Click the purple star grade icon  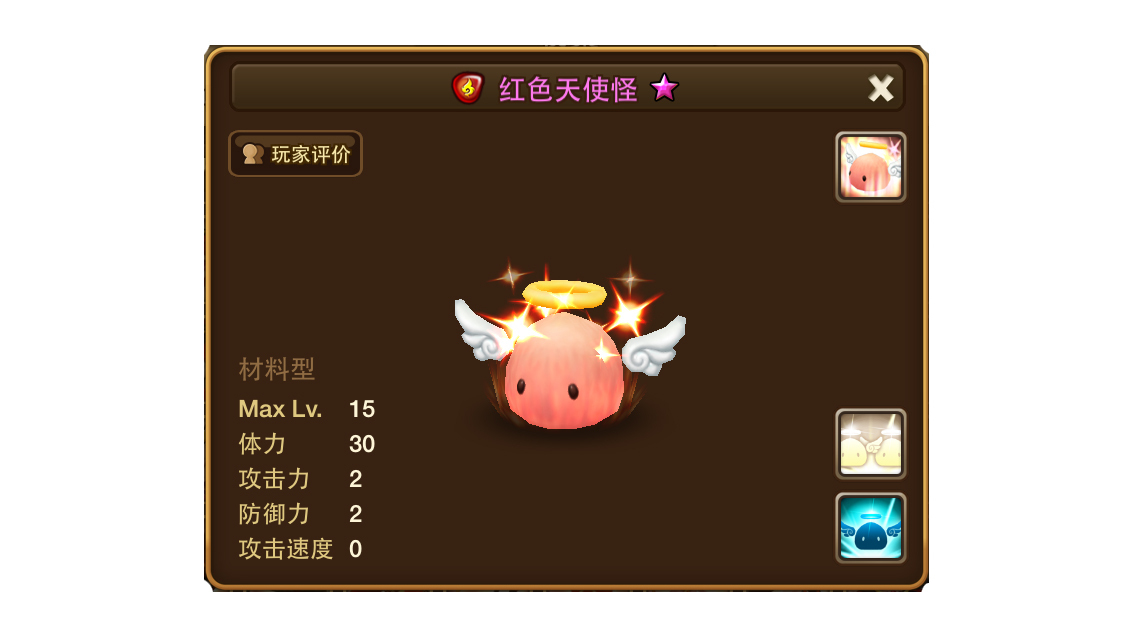click(x=664, y=88)
